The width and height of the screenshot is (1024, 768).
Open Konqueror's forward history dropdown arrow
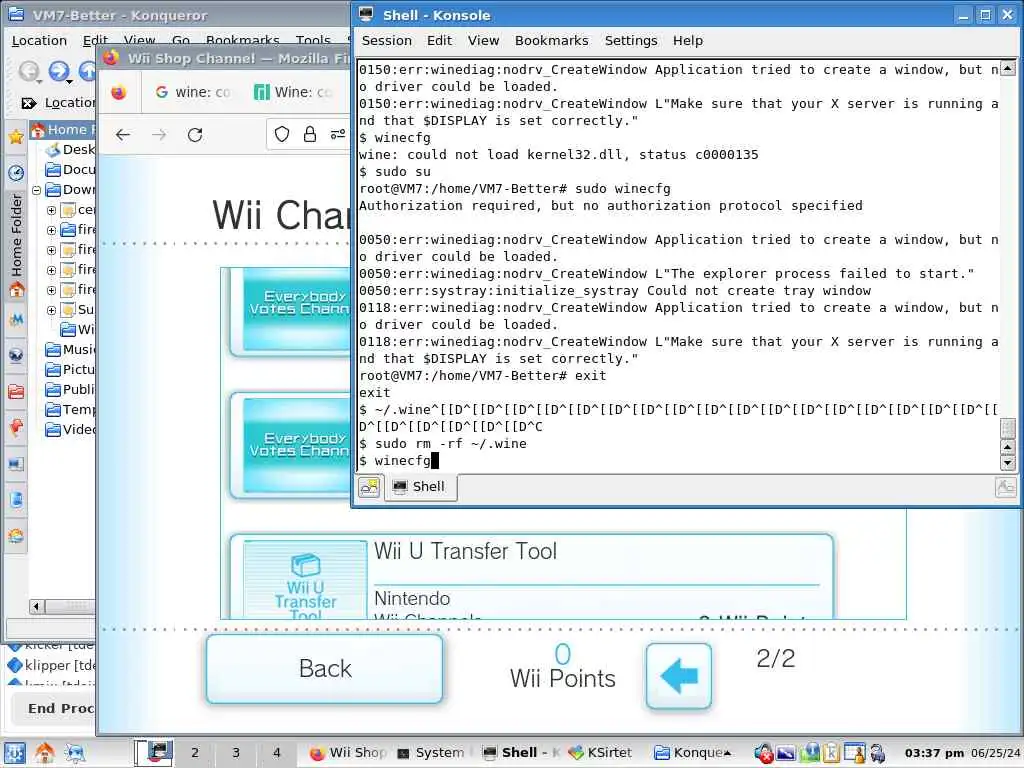pyautogui.click(x=70, y=81)
